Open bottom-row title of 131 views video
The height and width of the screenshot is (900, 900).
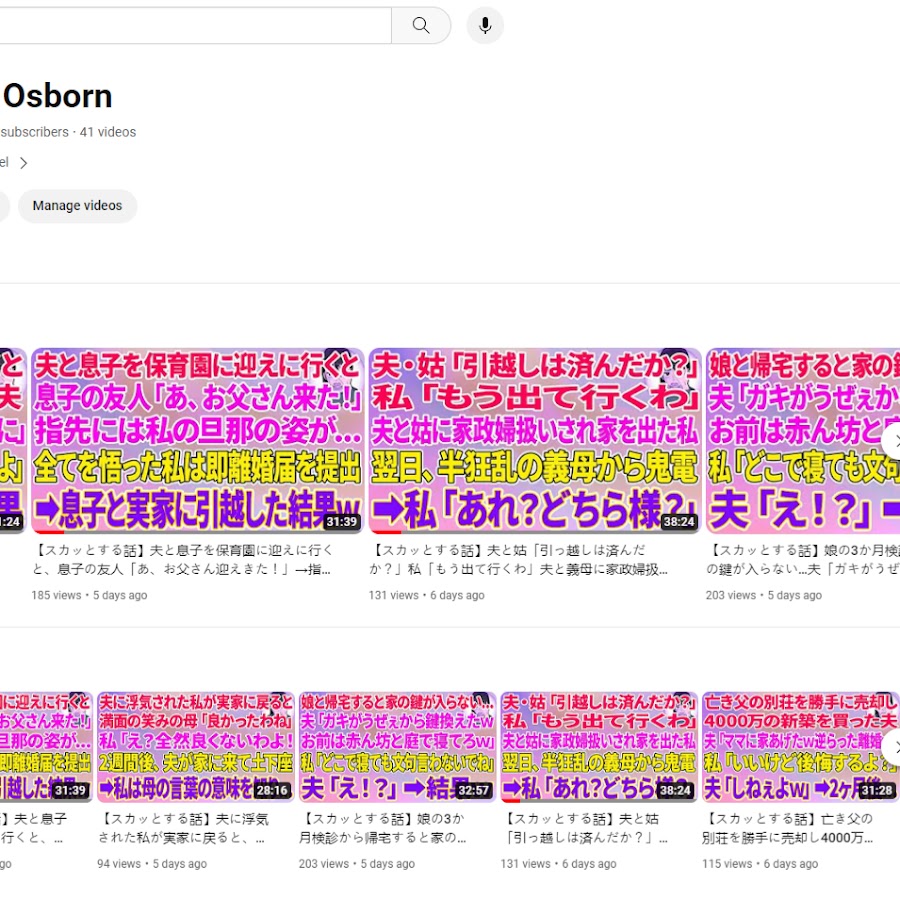tap(584, 828)
